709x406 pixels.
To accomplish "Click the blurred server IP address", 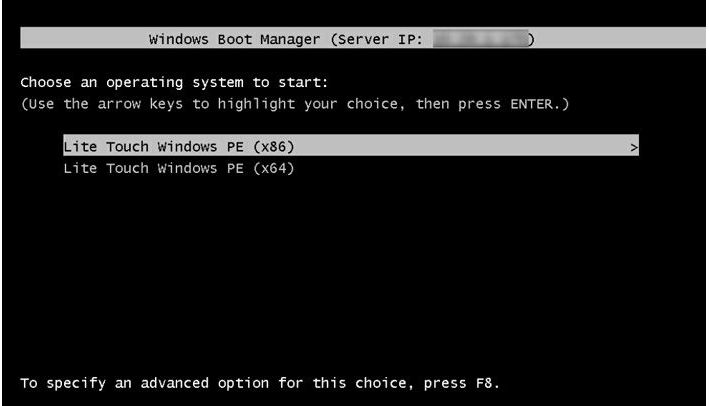I will (480, 39).
